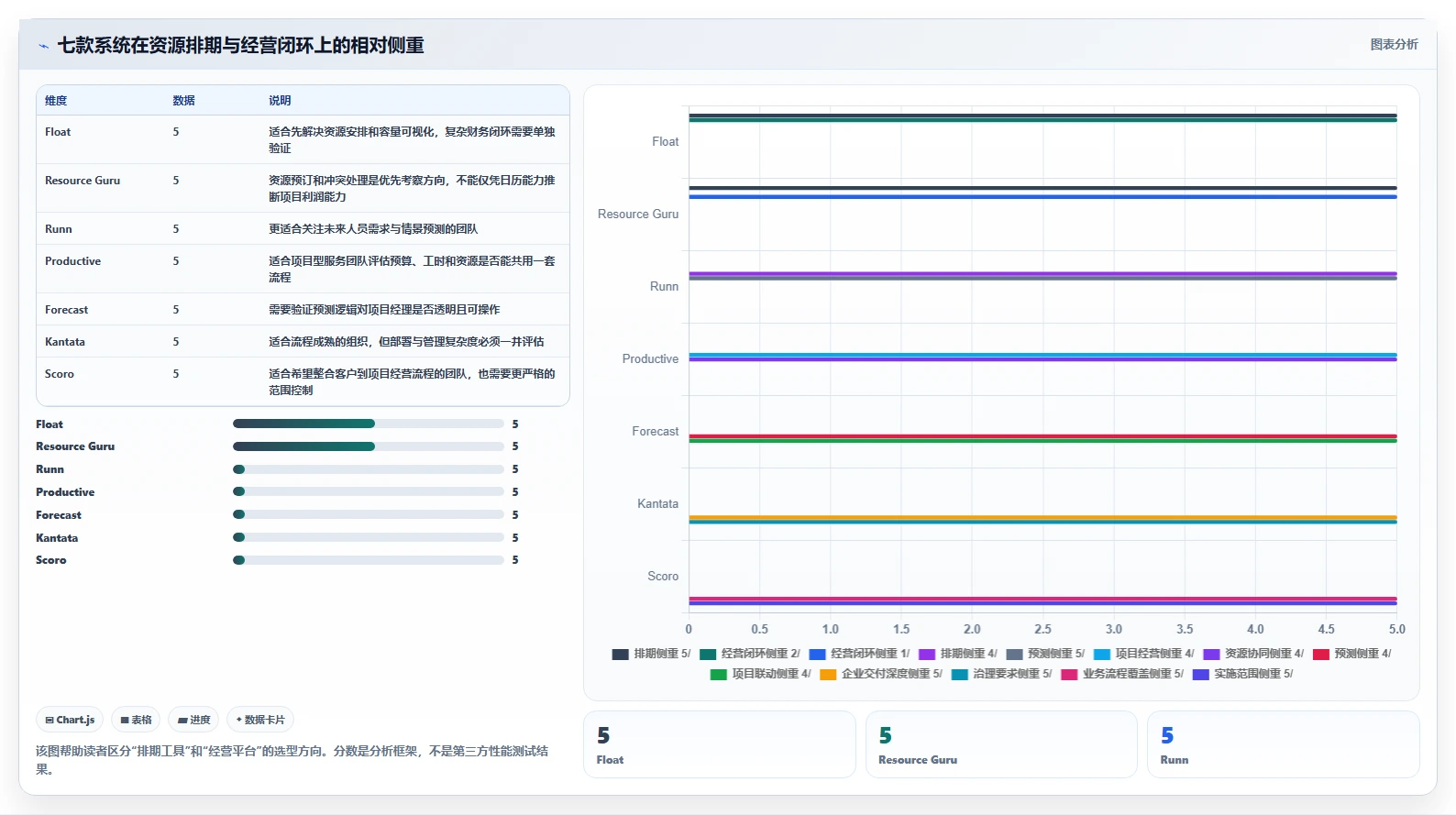
Task: Click the Float progress bar
Action: click(x=369, y=424)
